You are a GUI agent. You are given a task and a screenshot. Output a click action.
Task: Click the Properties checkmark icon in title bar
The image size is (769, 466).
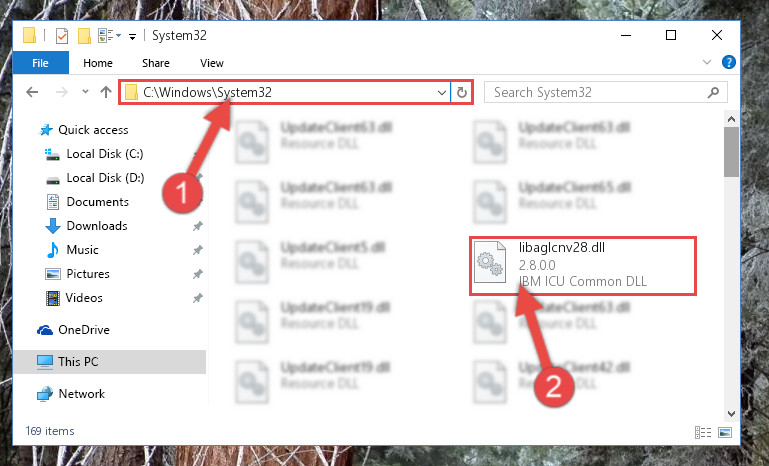62,36
